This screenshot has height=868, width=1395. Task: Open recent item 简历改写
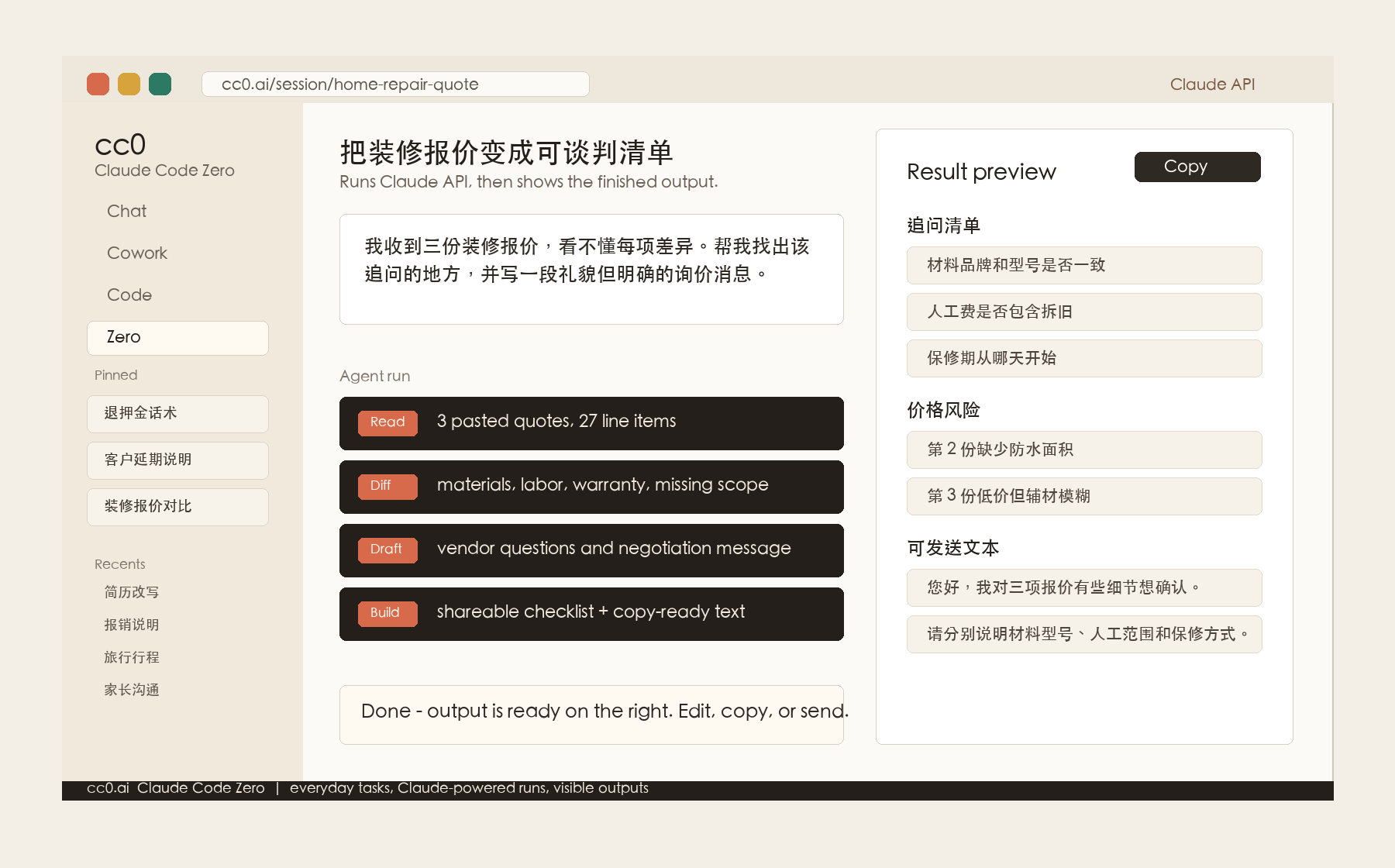point(132,592)
